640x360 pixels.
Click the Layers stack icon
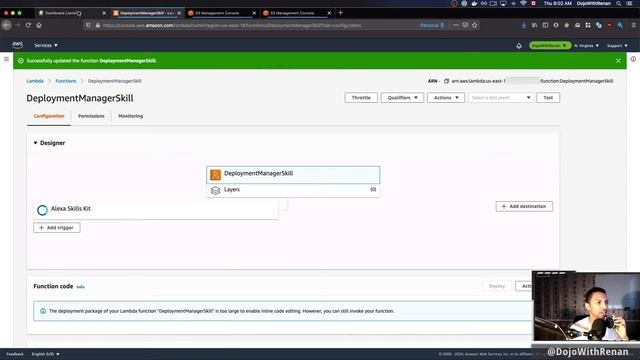[215, 190]
